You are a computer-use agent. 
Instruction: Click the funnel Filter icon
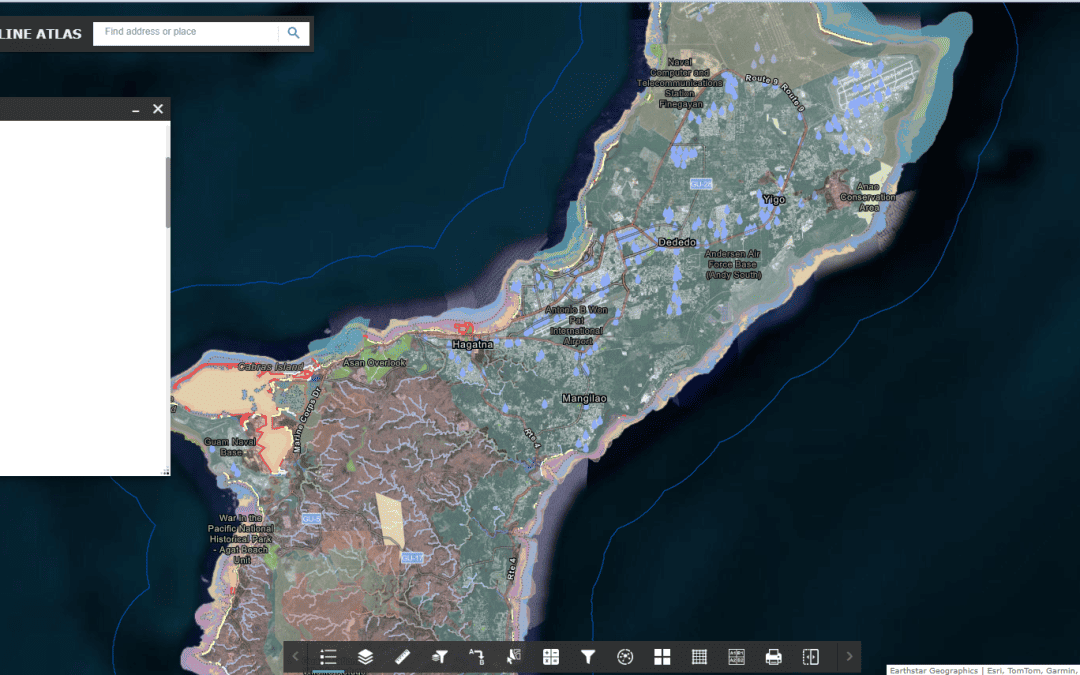coord(588,657)
